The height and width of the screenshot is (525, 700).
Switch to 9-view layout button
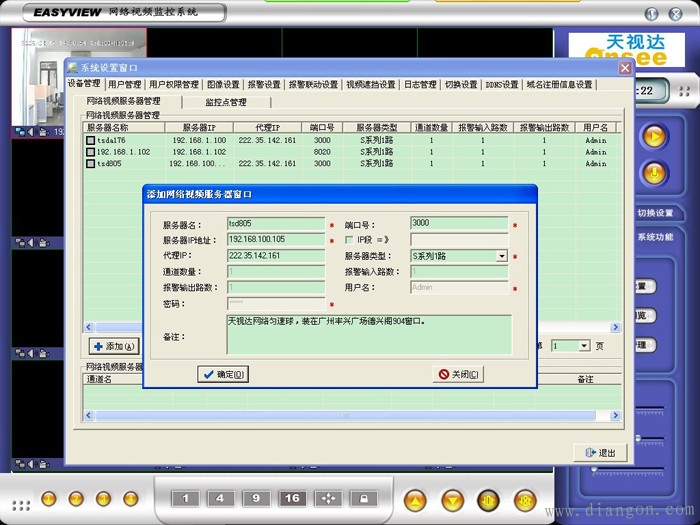[256, 499]
